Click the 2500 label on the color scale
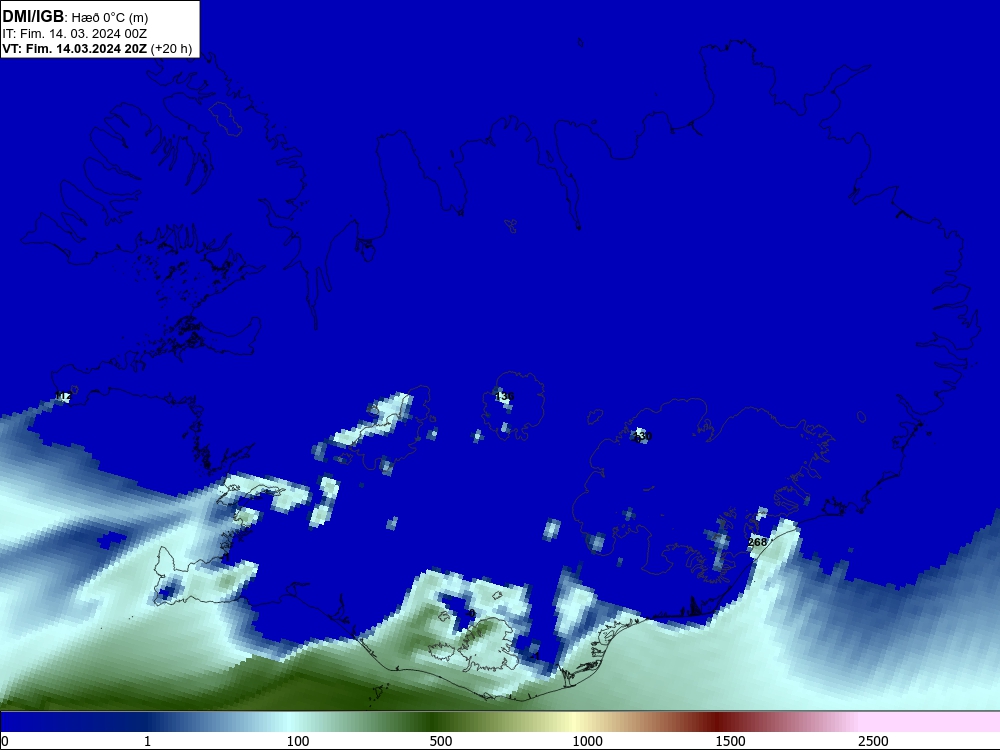The image size is (1000, 750). (873, 741)
